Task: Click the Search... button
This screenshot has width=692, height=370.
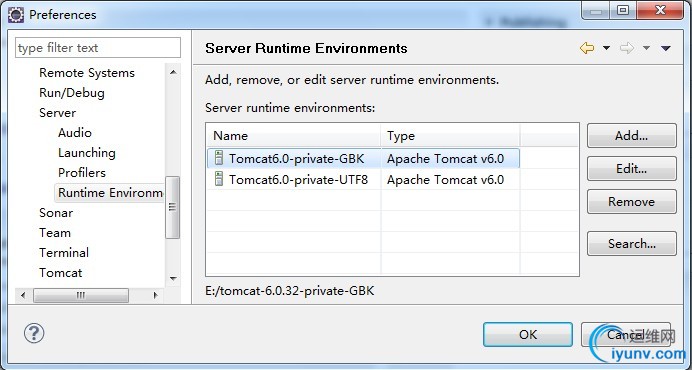Action: [x=632, y=243]
